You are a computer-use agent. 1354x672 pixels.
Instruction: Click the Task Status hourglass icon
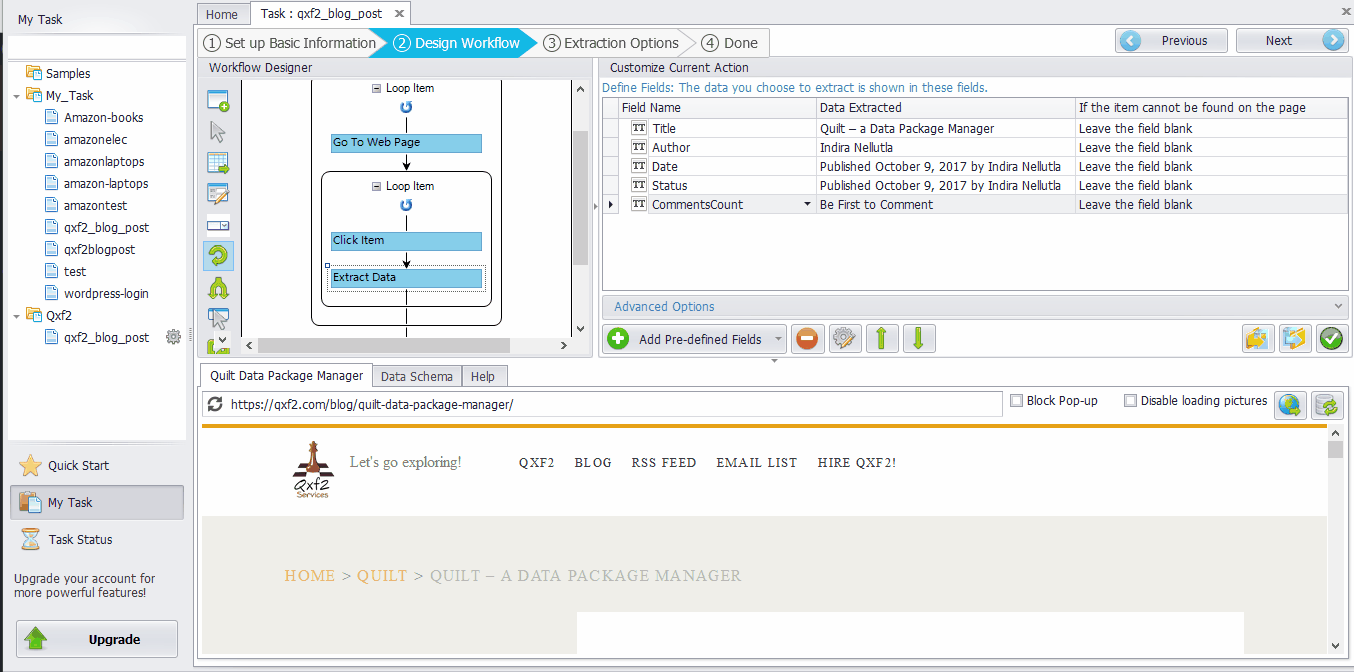tap(31, 539)
